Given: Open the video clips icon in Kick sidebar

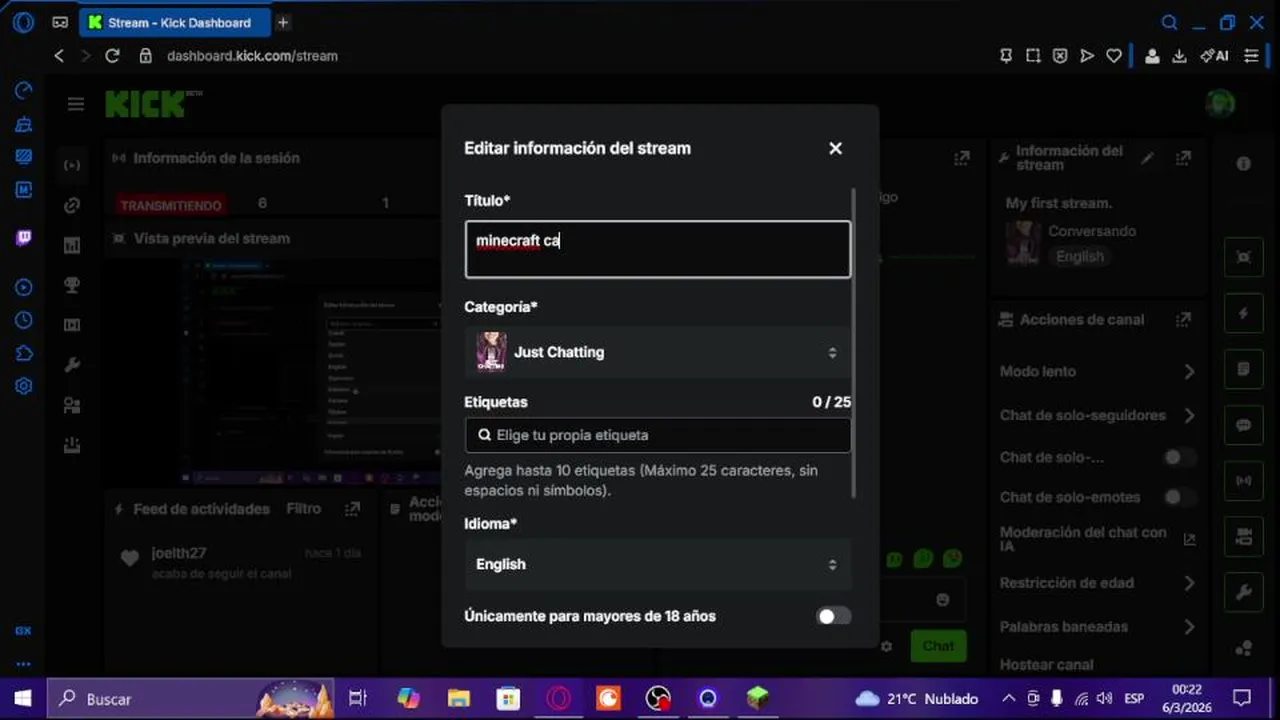Looking at the screenshot, I should pos(72,325).
